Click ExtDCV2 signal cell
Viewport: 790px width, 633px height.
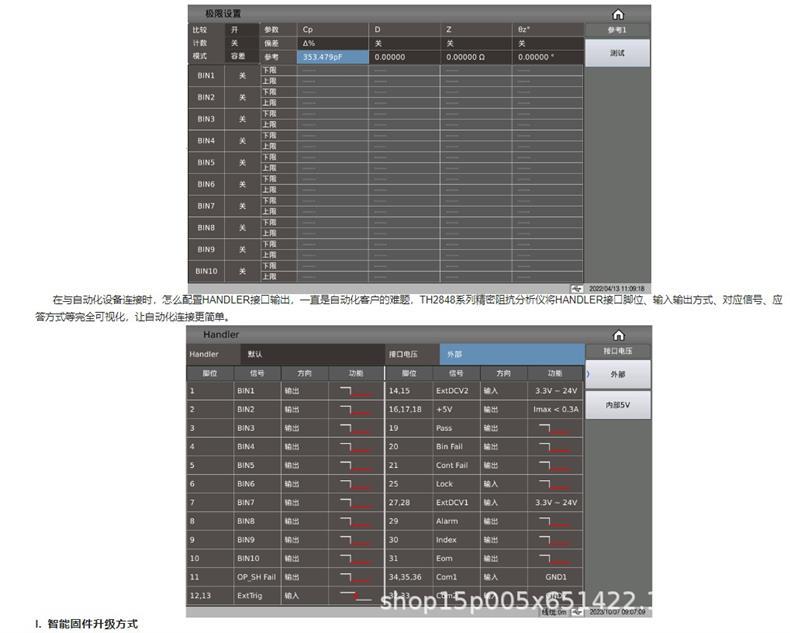[456, 391]
